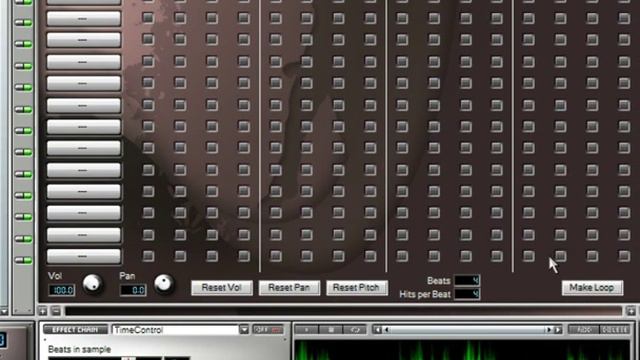The image size is (640, 360).
Task: Click the Reset Vol button
Action: pos(222,288)
